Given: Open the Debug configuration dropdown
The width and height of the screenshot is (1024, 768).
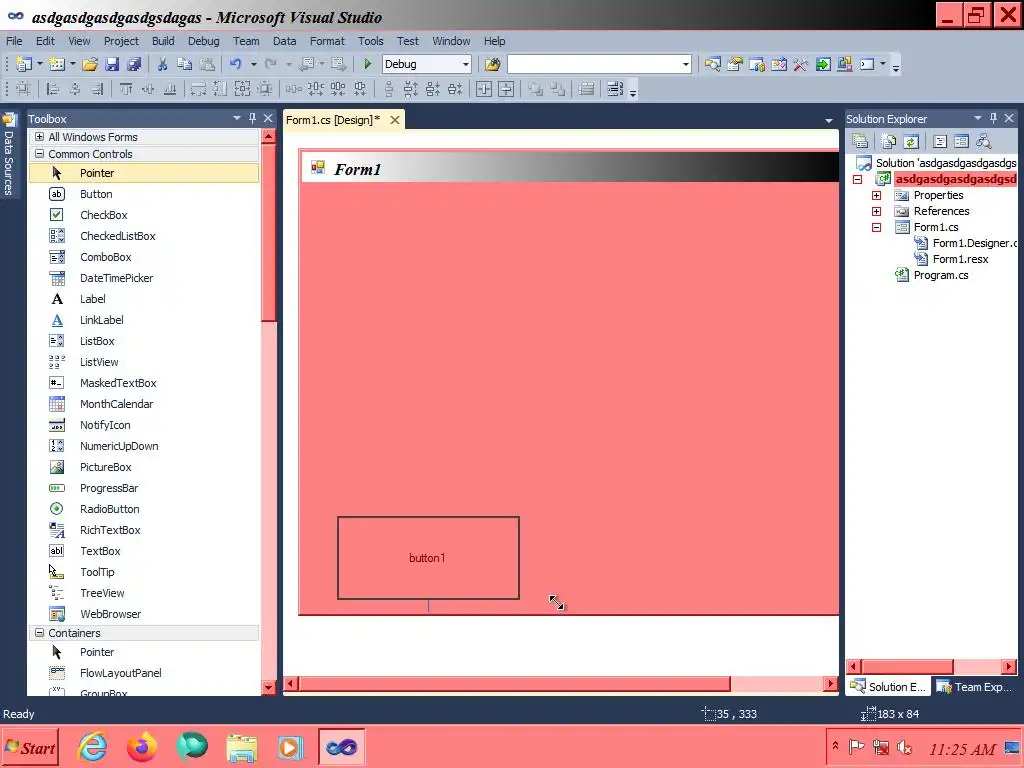Looking at the screenshot, I should [x=466, y=64].
